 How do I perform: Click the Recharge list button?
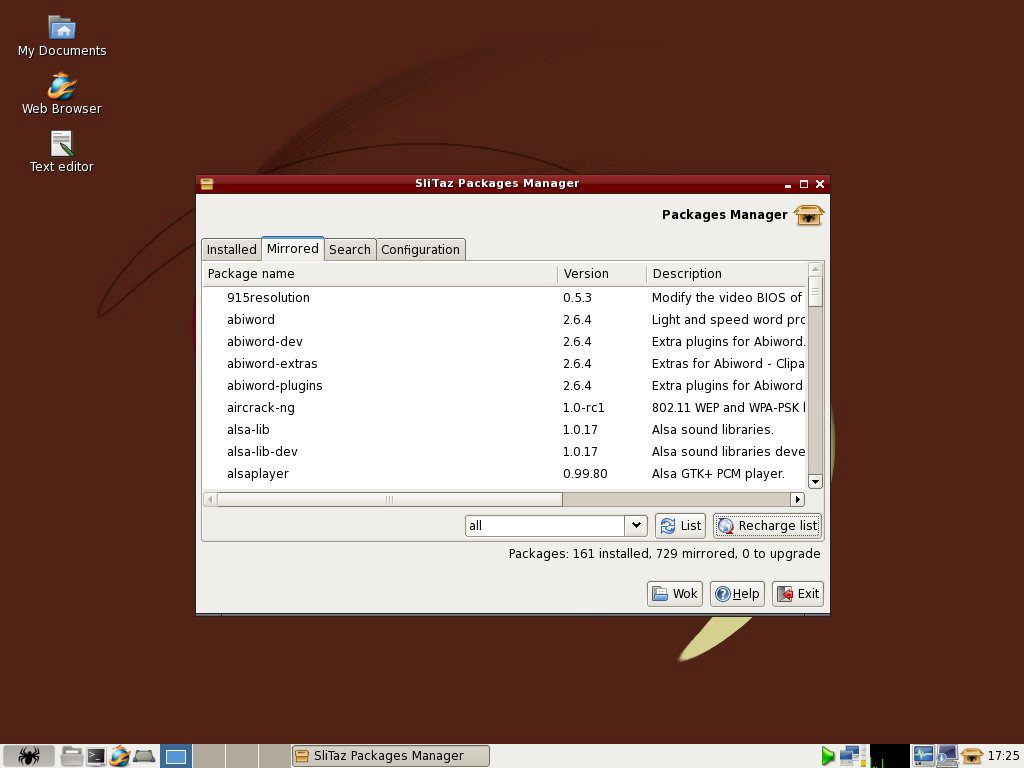(x=767, y=526)
